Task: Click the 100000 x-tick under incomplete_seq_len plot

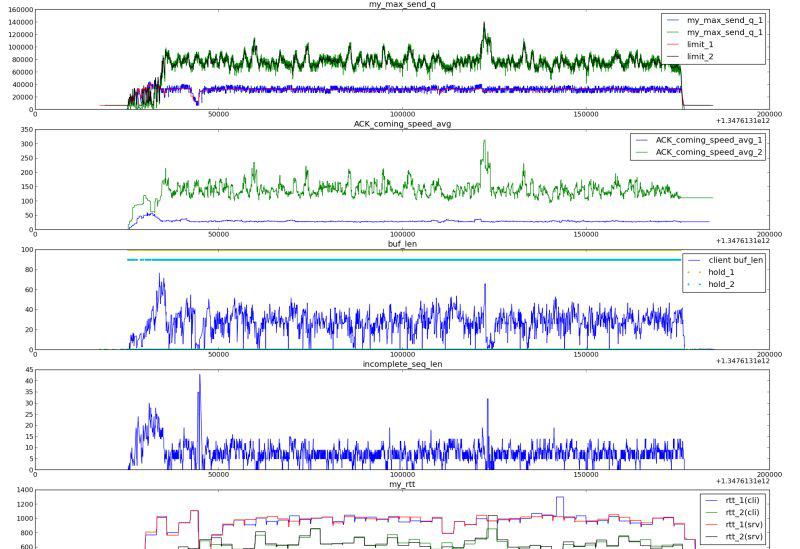Action: point(402,475)
